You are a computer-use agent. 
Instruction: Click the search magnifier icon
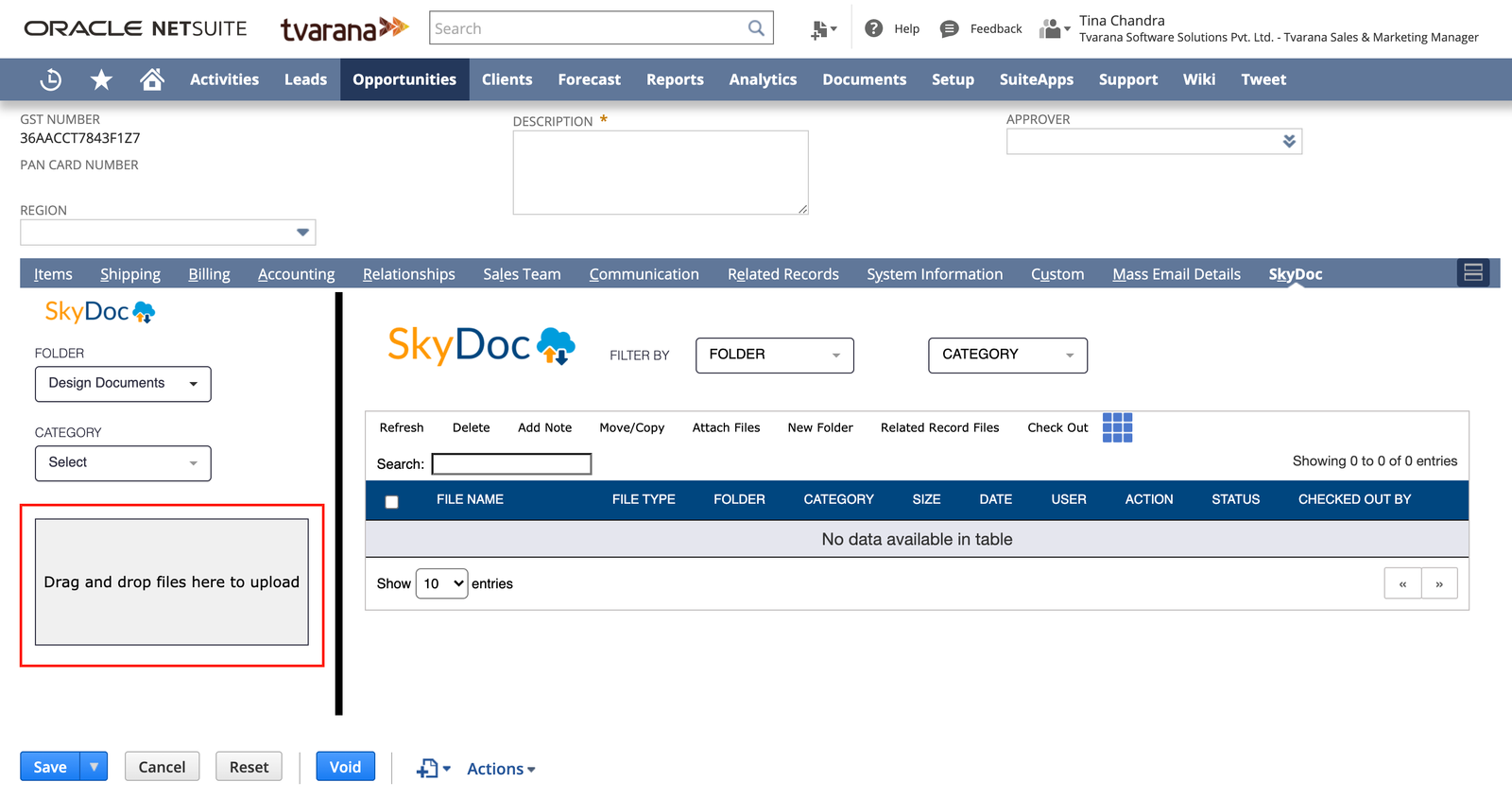click(x=756, y=28)
